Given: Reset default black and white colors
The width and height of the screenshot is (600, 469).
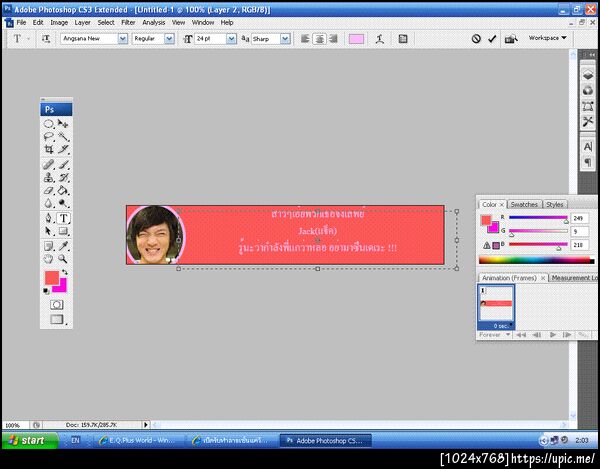Looking at the screenshot, I should 46,291.
